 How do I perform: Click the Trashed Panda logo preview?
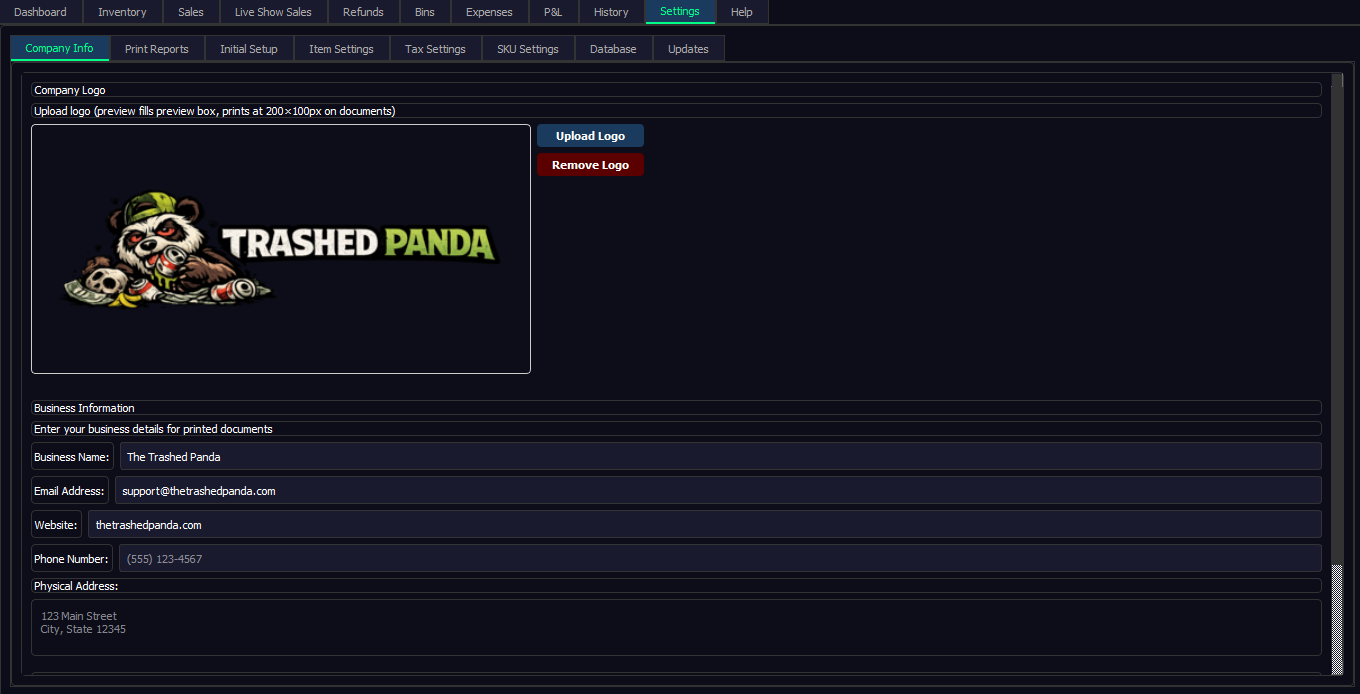pos(281,249)
